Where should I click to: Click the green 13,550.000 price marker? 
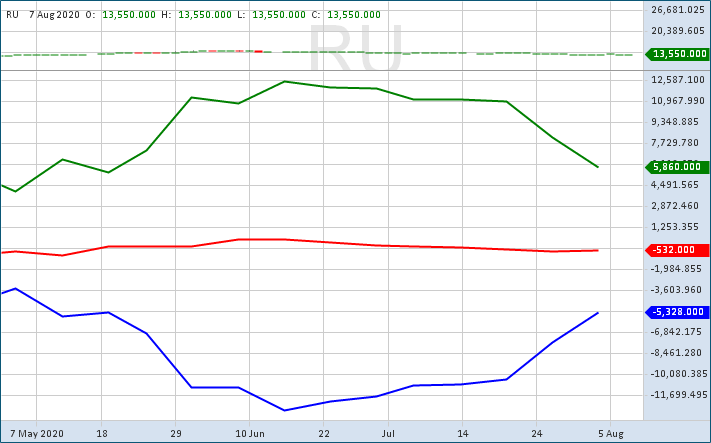[x=677, y=54]
